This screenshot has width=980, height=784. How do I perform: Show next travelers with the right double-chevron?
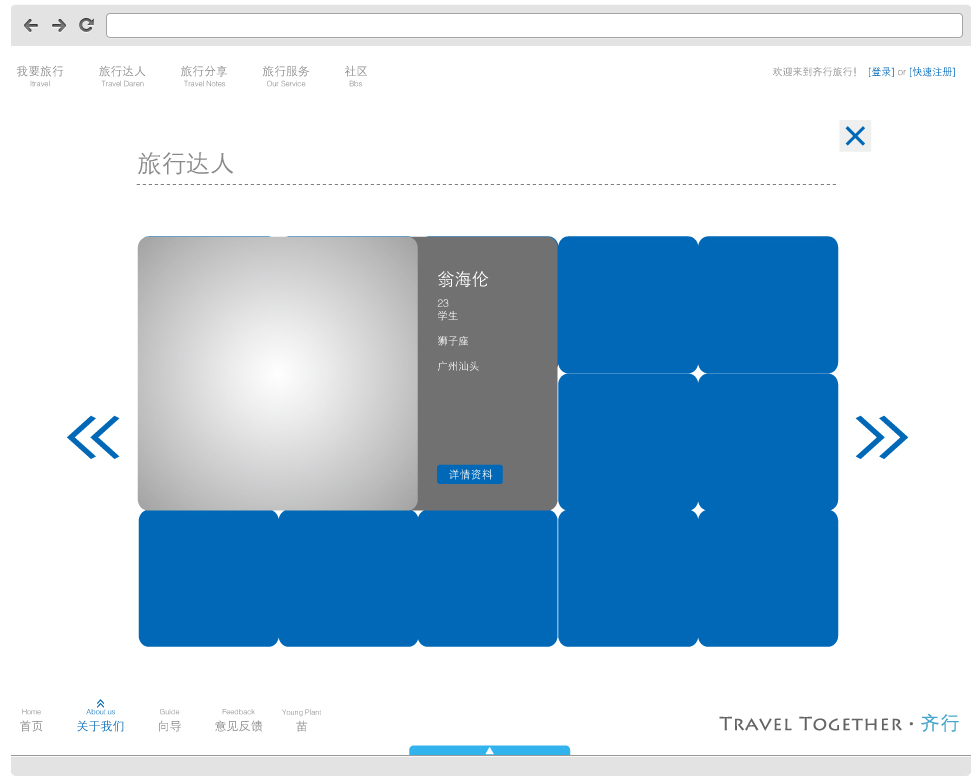[x=881, y=437]
